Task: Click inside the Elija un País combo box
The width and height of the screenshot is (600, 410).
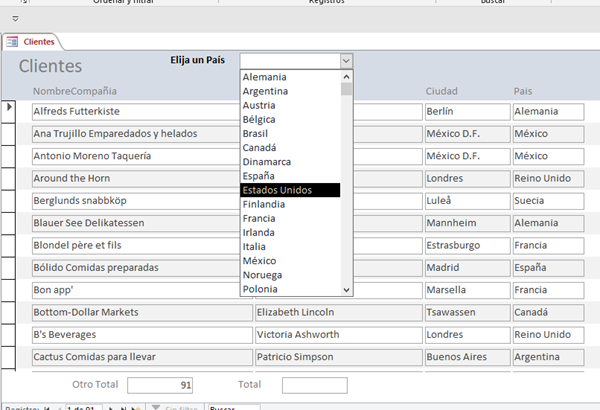Action: [x=289, y=61]
